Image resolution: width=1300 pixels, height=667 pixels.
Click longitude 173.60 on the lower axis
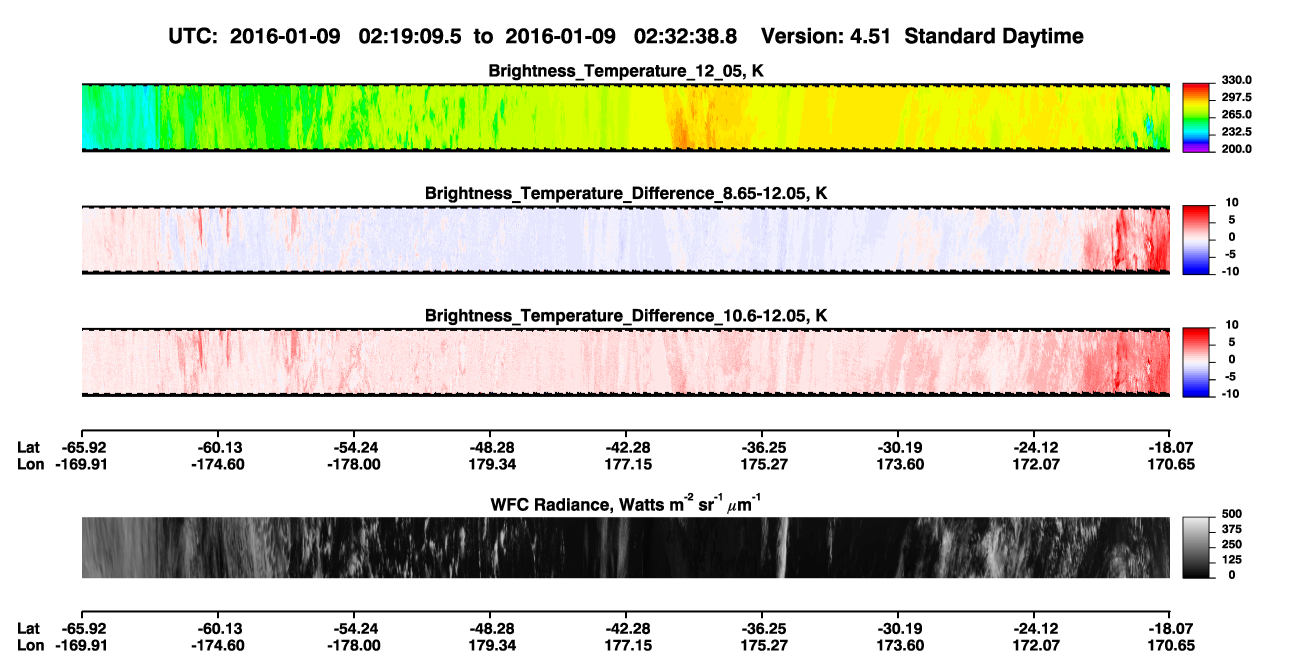coord(898,646)
